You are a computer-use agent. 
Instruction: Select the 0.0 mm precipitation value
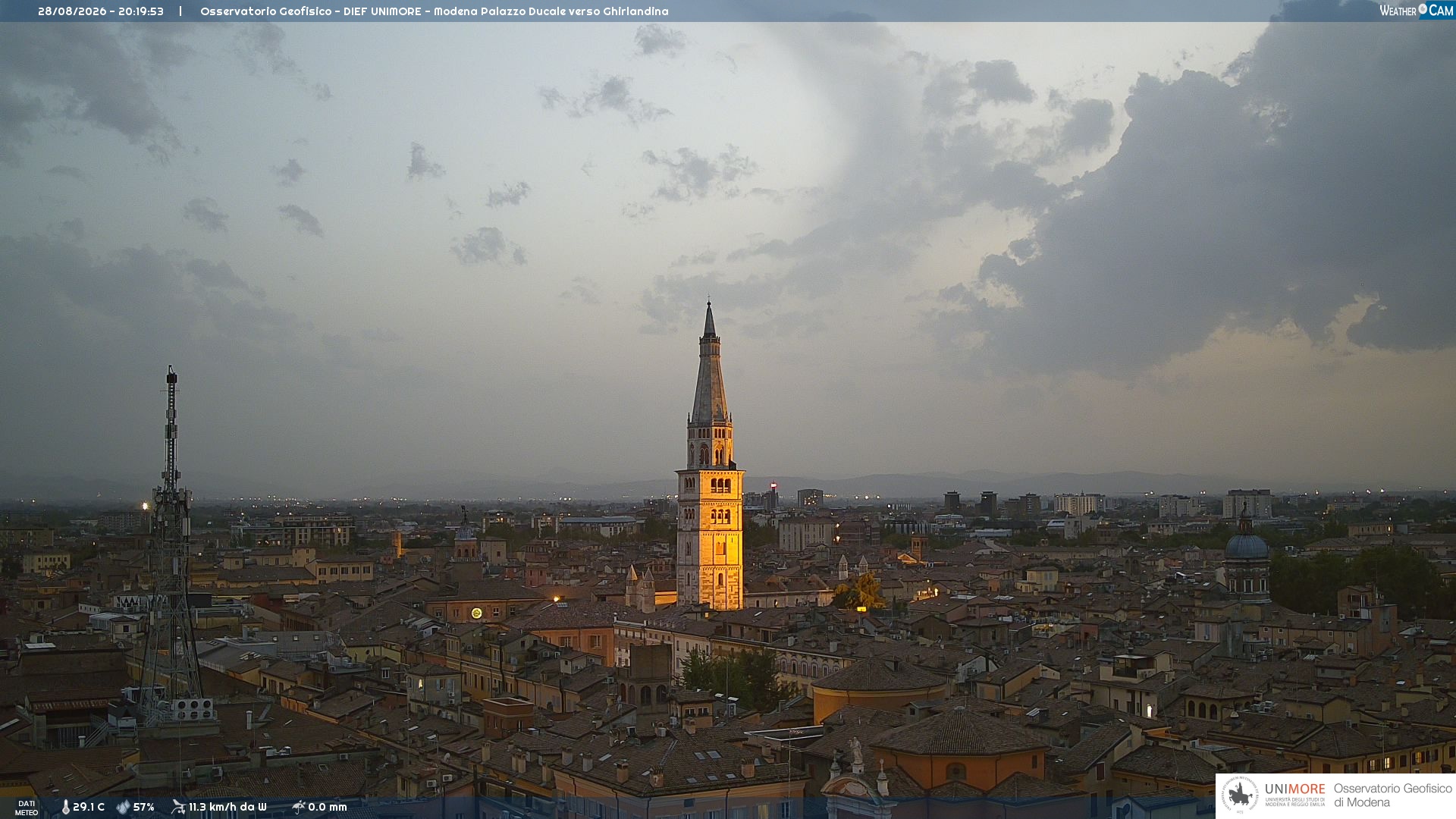328,808
